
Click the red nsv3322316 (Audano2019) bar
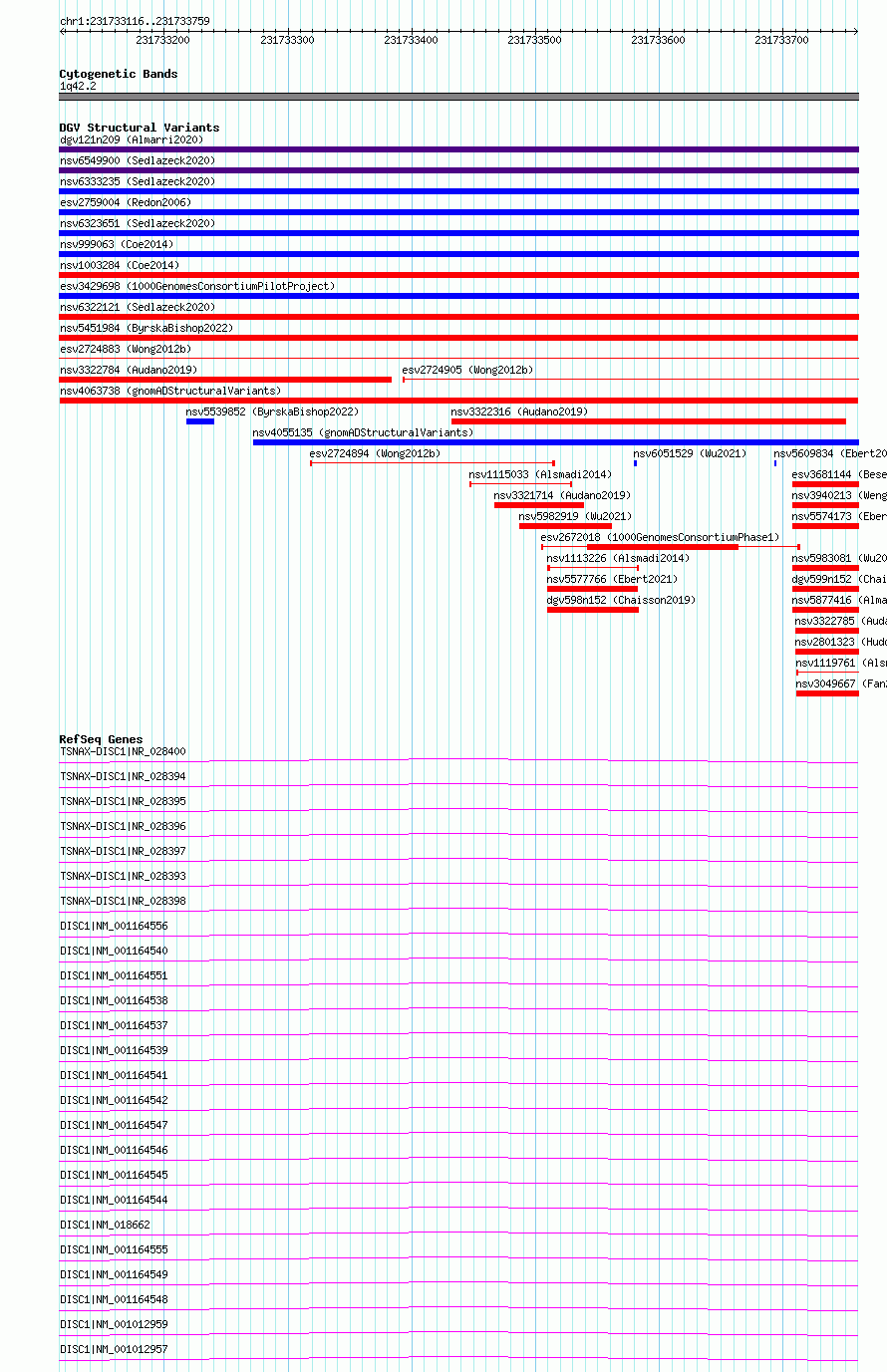tap(649, 421)
